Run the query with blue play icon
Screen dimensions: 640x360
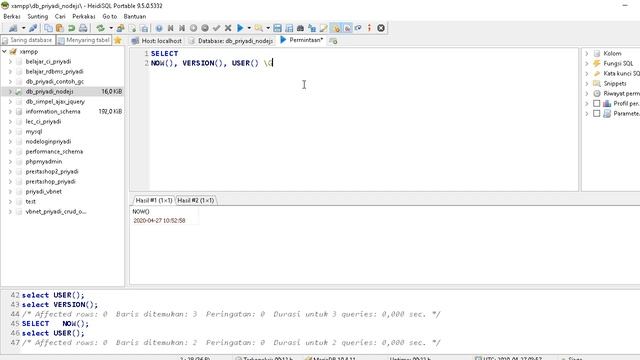coord(240,28)
